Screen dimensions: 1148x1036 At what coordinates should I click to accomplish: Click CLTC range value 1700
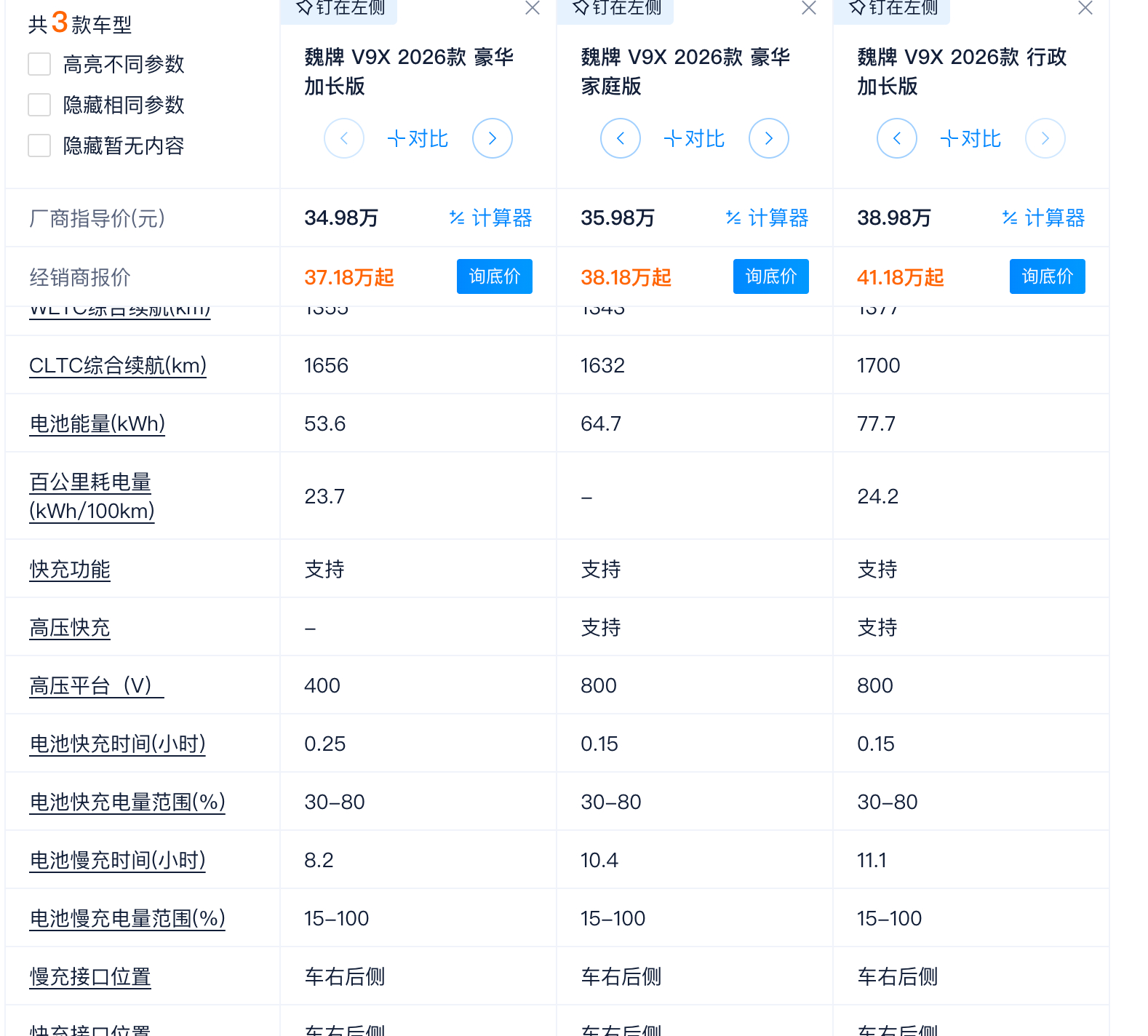879,365
